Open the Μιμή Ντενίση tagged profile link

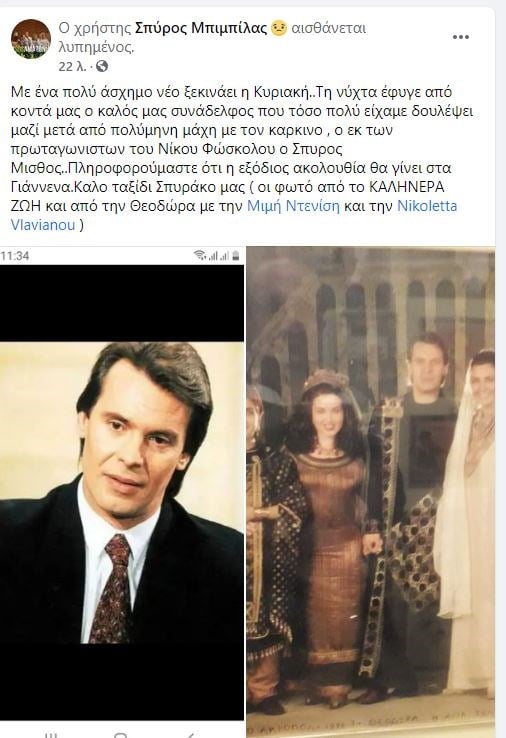click(x=293, y=206)
